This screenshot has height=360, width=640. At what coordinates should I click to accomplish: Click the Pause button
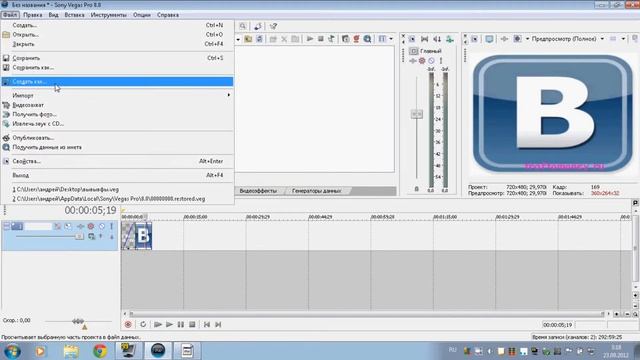click(180, 324)
